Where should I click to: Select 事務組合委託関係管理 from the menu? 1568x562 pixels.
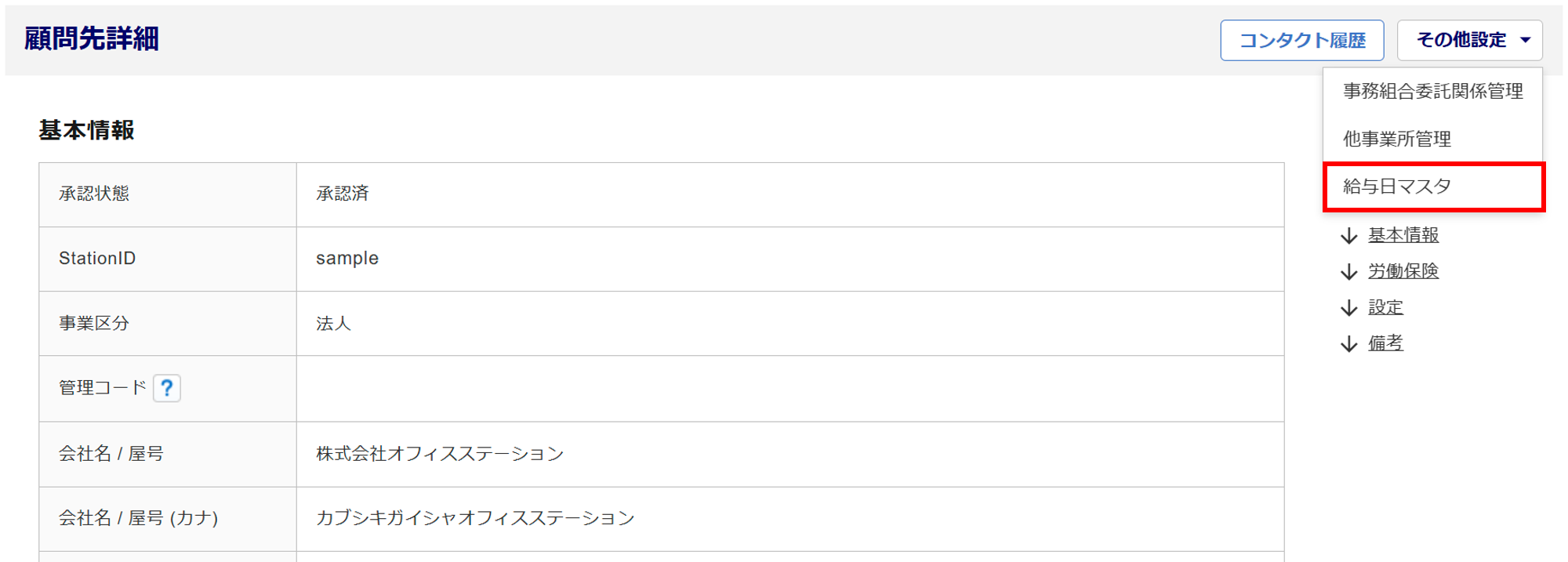tap(1432, 92)
